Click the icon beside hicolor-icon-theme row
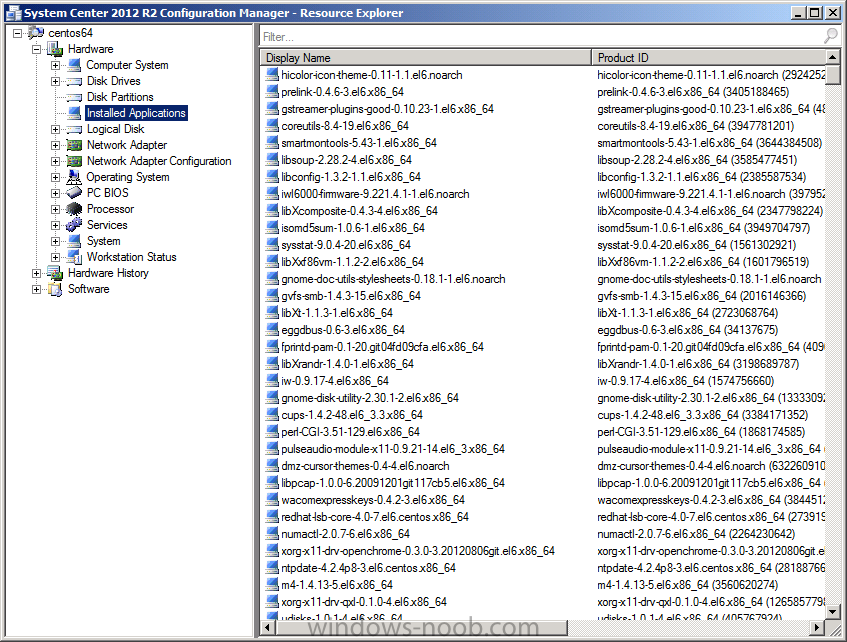Viewport: 847px width, 642px height. click(272, 75)
